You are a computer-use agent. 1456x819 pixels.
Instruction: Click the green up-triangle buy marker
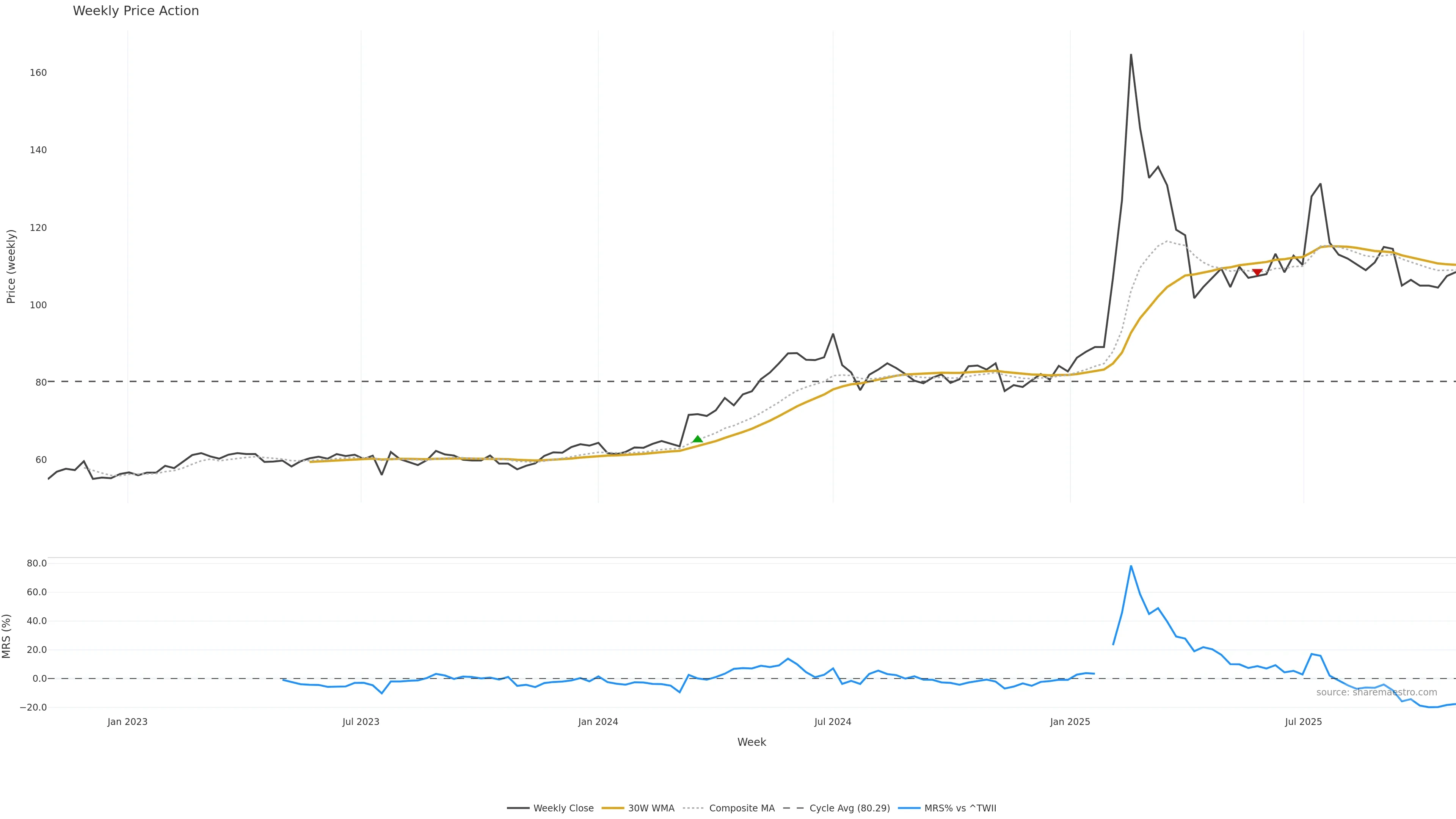click(x=698, y=439)
